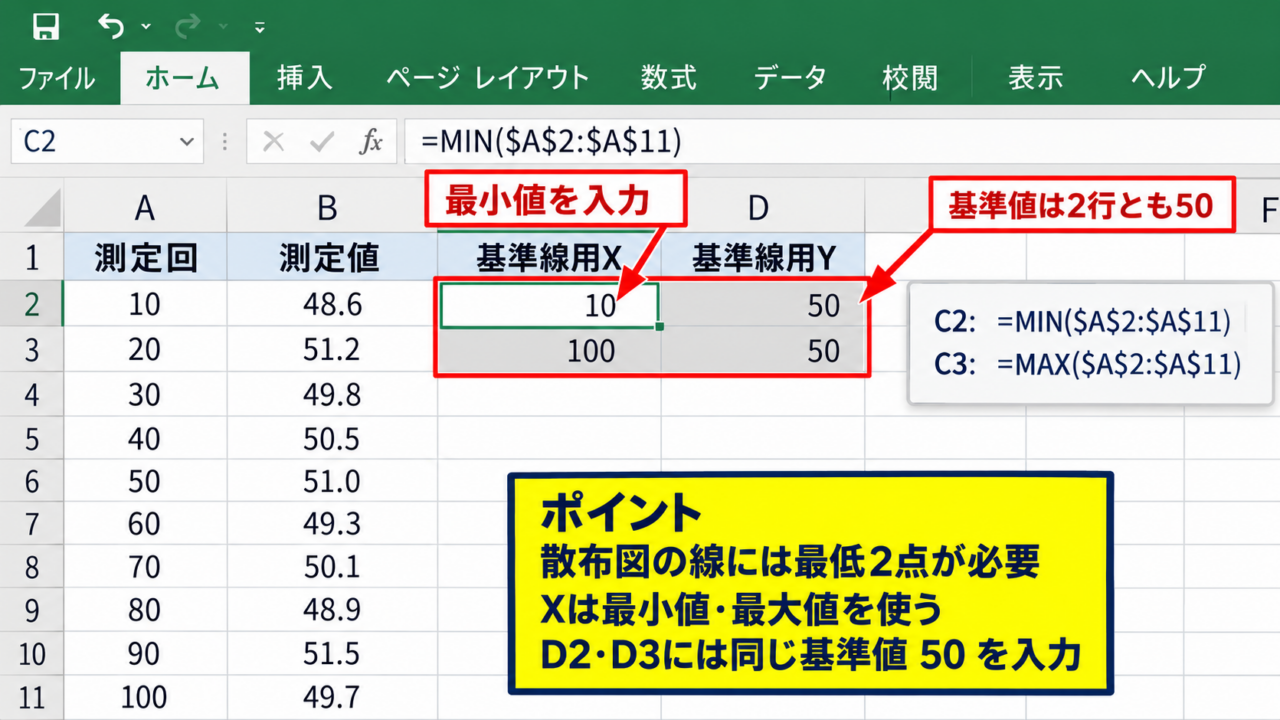This screenshot has width=1280, height=720.
Task: Switch to the 表示 tab
Action: 1035,78
